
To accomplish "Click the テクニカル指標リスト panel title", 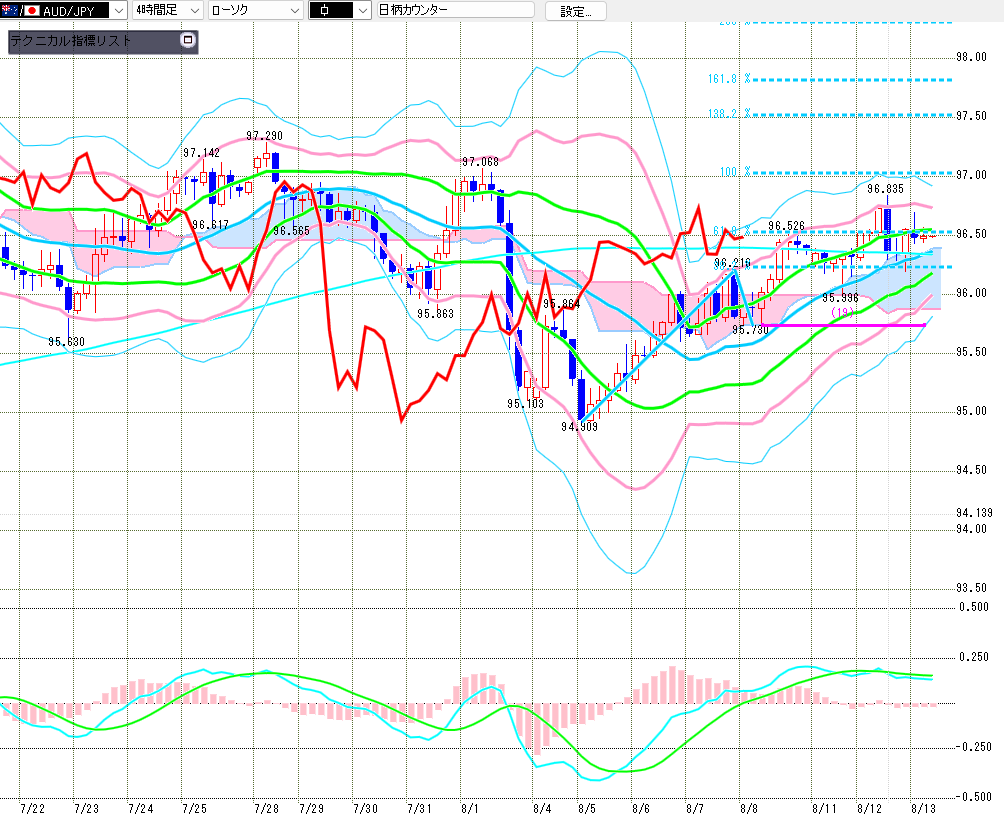I will 71,41.
